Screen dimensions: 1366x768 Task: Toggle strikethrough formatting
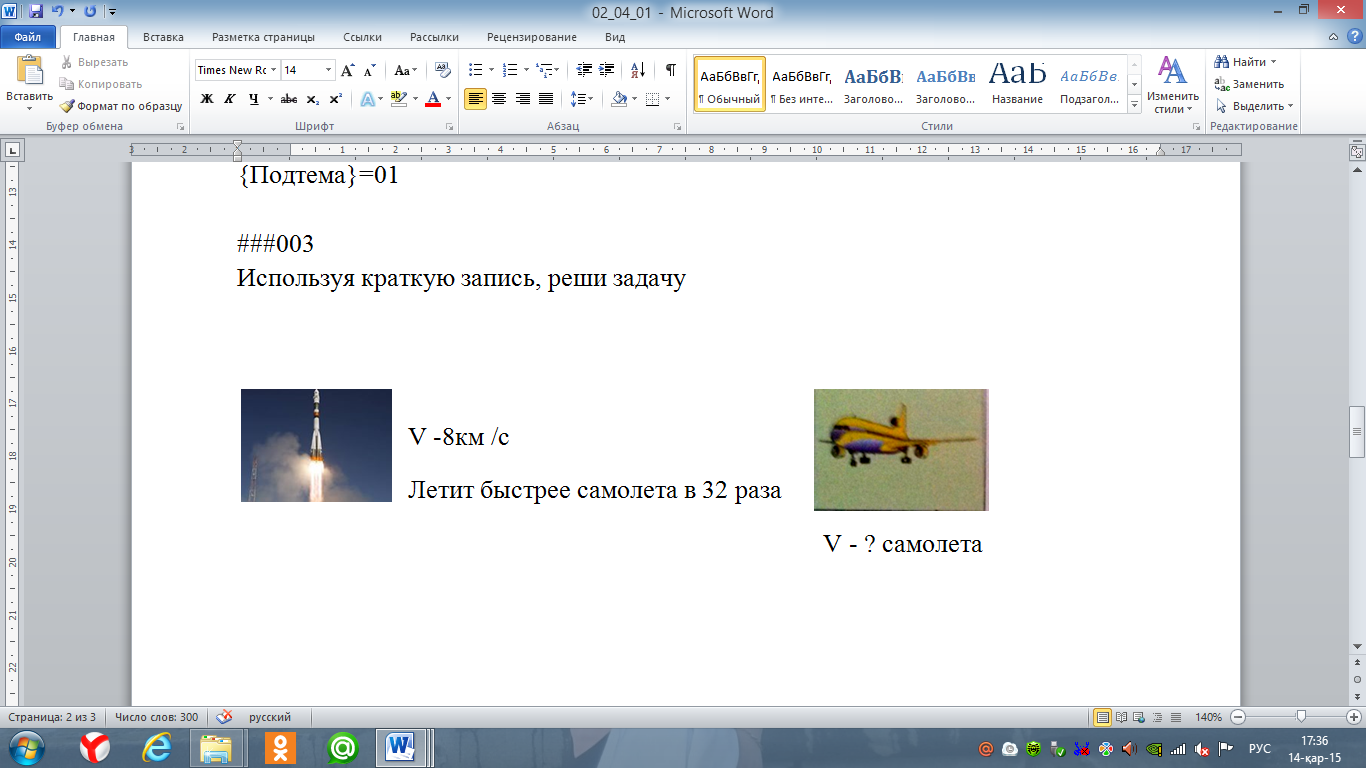click(x=289, y=98)
